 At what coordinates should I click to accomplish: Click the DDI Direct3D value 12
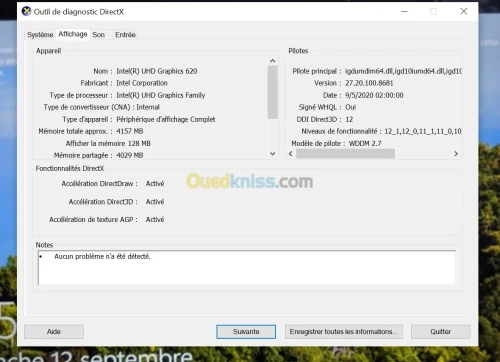[x=349, y=119]
